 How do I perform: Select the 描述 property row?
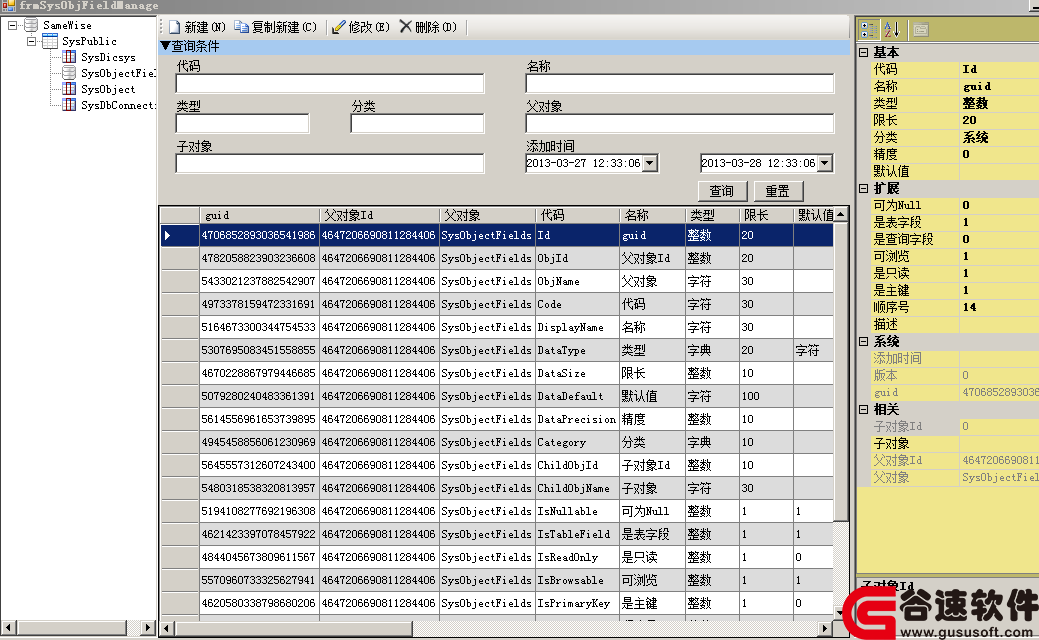coord(954,324)
